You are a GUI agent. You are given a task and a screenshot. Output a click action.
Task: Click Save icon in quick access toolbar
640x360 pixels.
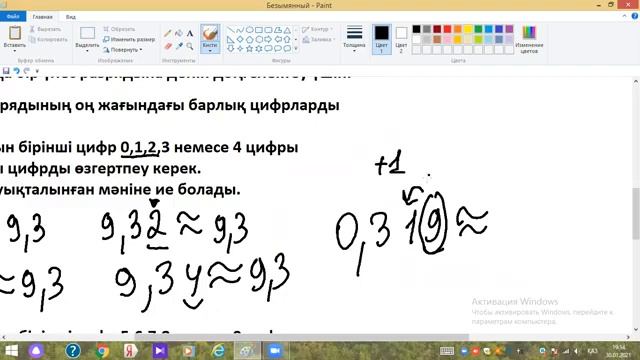[6, 71]
